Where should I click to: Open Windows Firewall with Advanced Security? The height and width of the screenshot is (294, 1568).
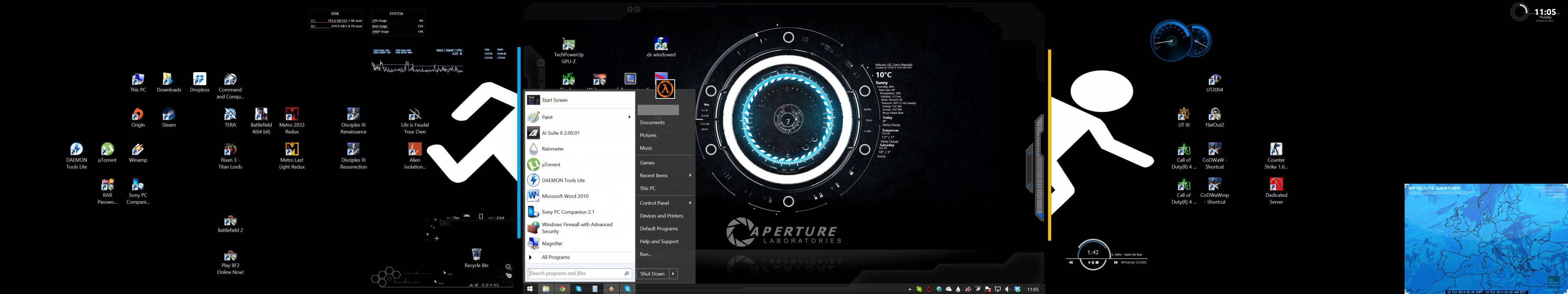point(580,228)
